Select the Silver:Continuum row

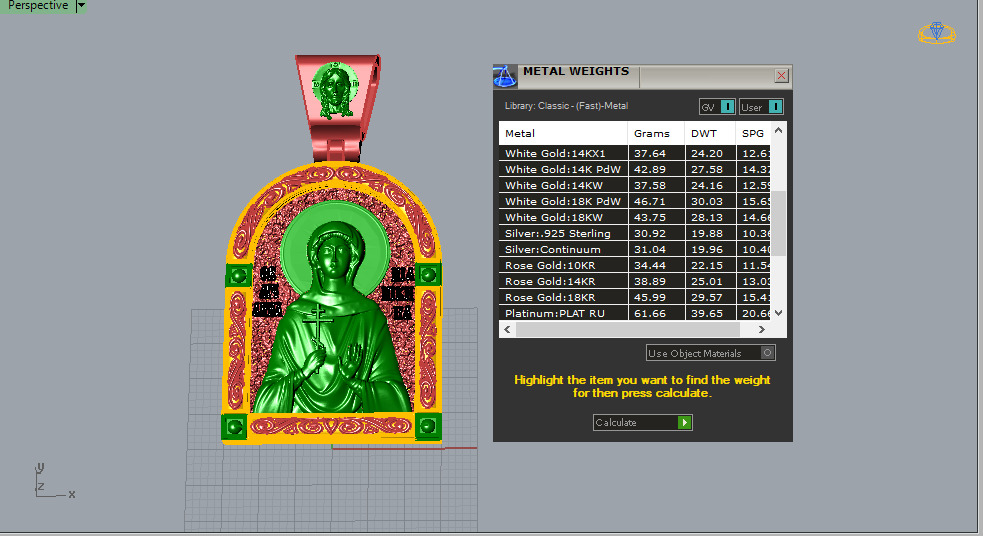click(x=634, y=249)
